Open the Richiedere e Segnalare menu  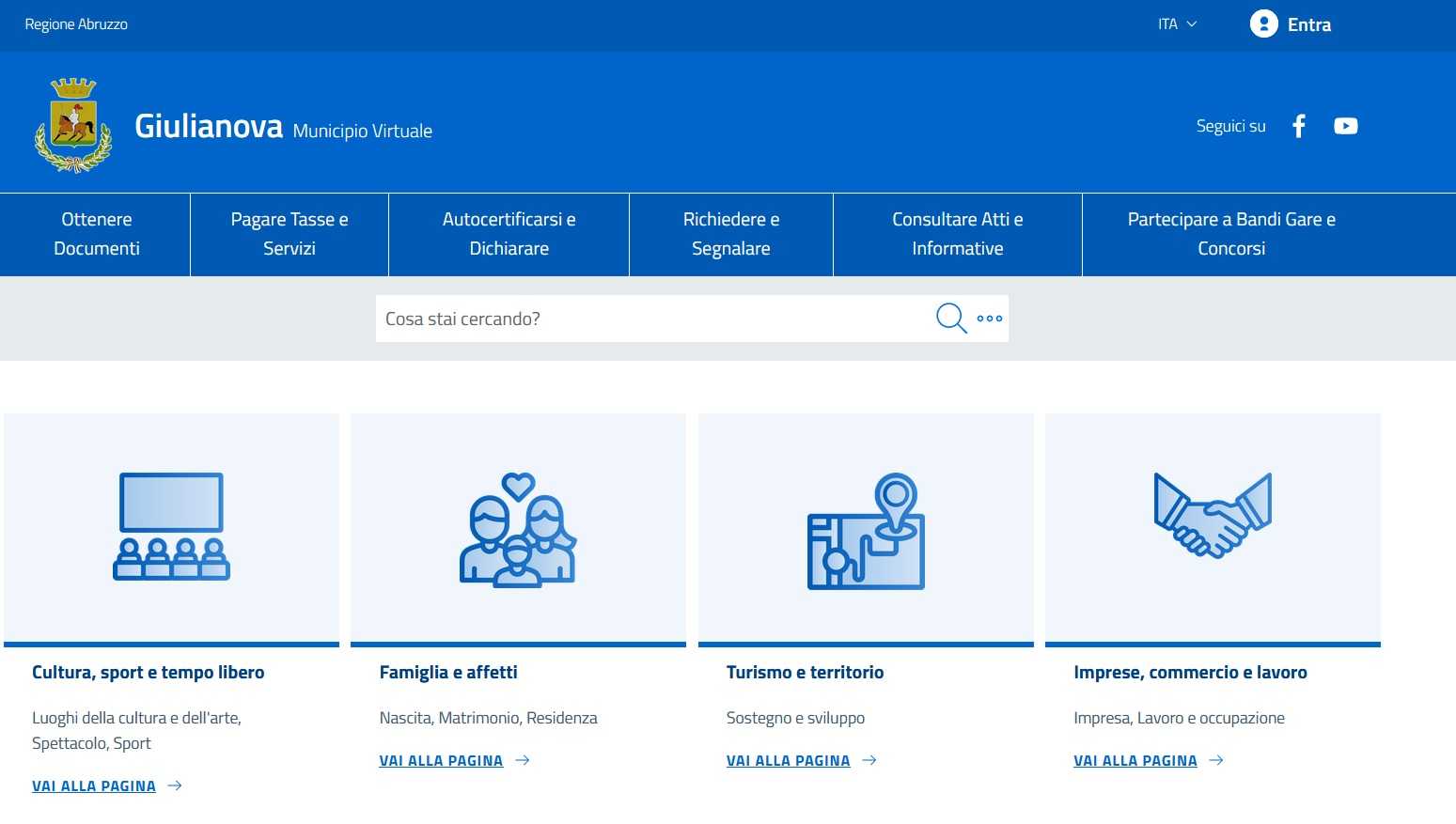[730, 234]
